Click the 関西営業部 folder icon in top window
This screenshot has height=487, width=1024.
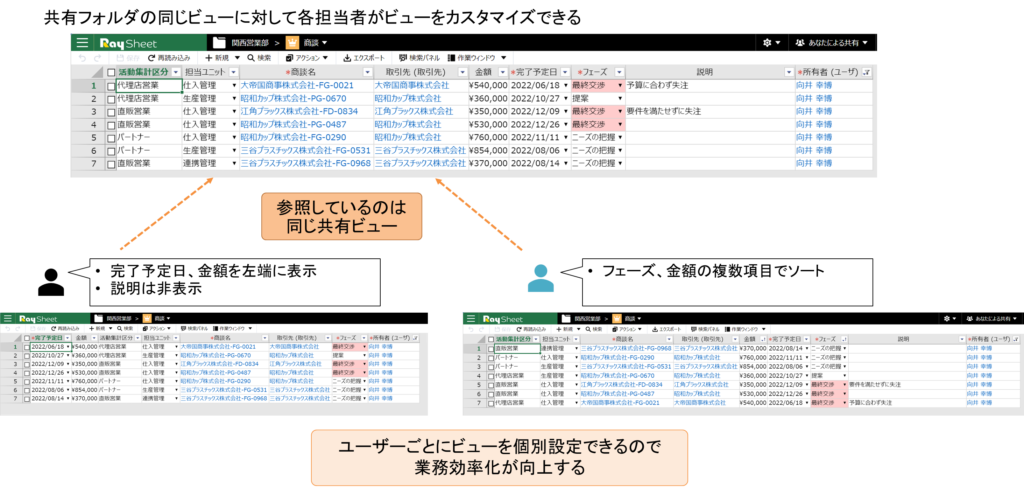(223, 43)
